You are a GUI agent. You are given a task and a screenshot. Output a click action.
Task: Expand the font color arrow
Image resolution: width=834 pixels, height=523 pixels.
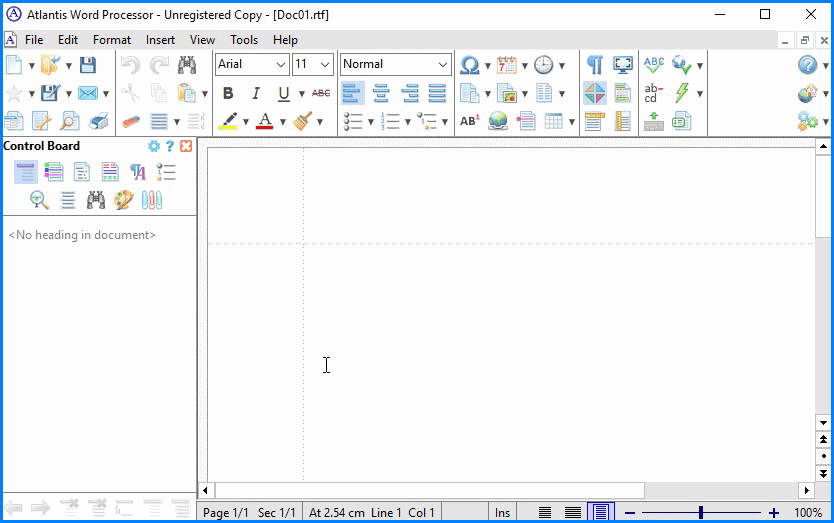click(x=283, y=122)
